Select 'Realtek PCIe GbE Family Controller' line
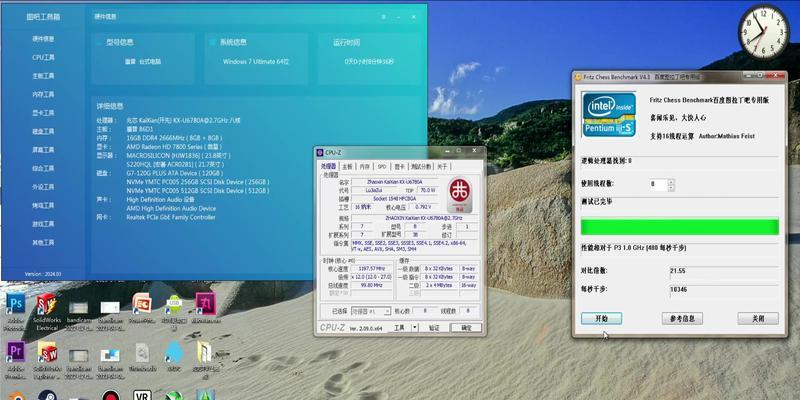The height and width of the screenshot is (400, 800). point(170,217)
